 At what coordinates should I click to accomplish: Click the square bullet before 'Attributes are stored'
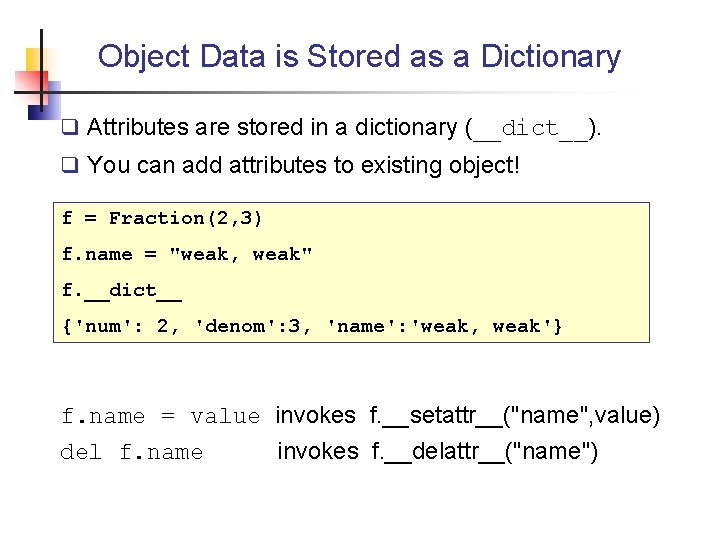pyautogui.click(x=69, y=128)
